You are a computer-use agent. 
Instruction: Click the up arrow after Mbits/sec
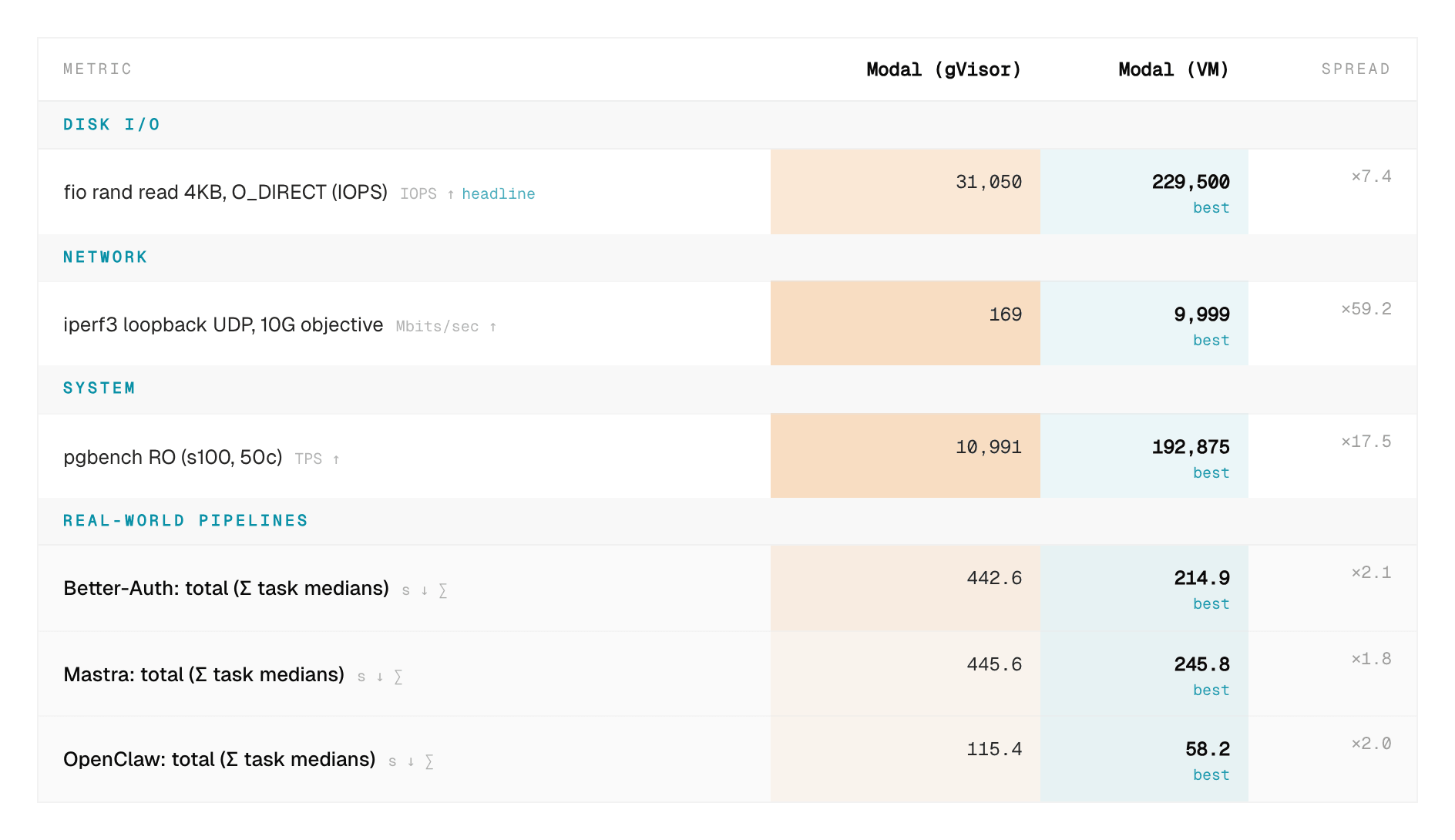(493, 327)
